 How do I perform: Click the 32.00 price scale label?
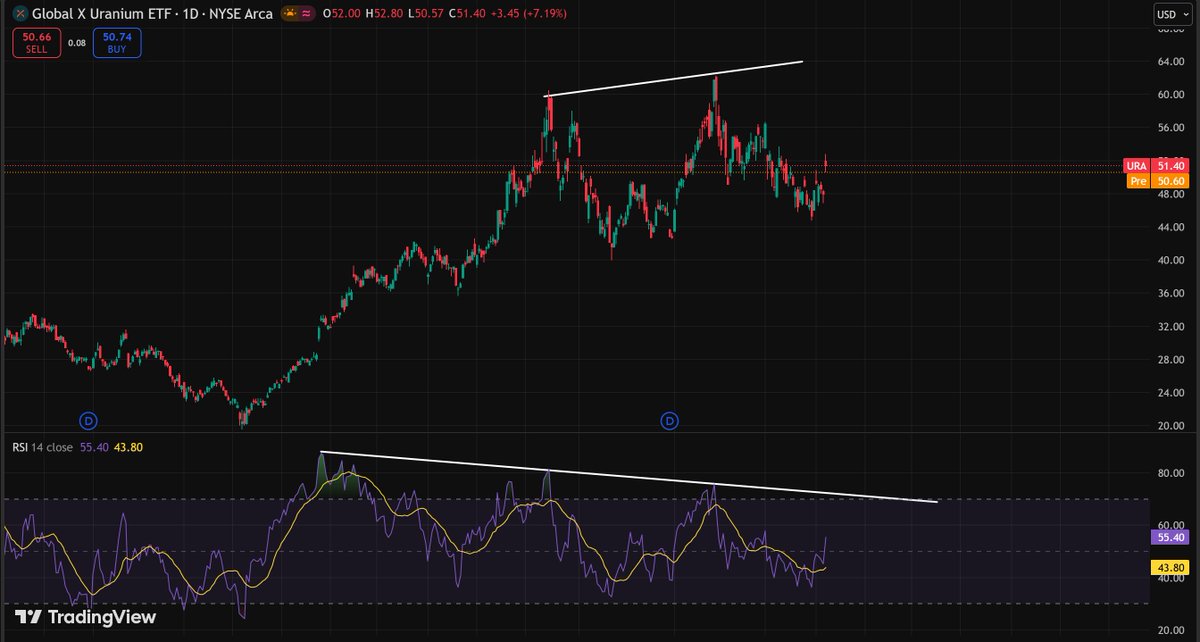coord(1170,326)
